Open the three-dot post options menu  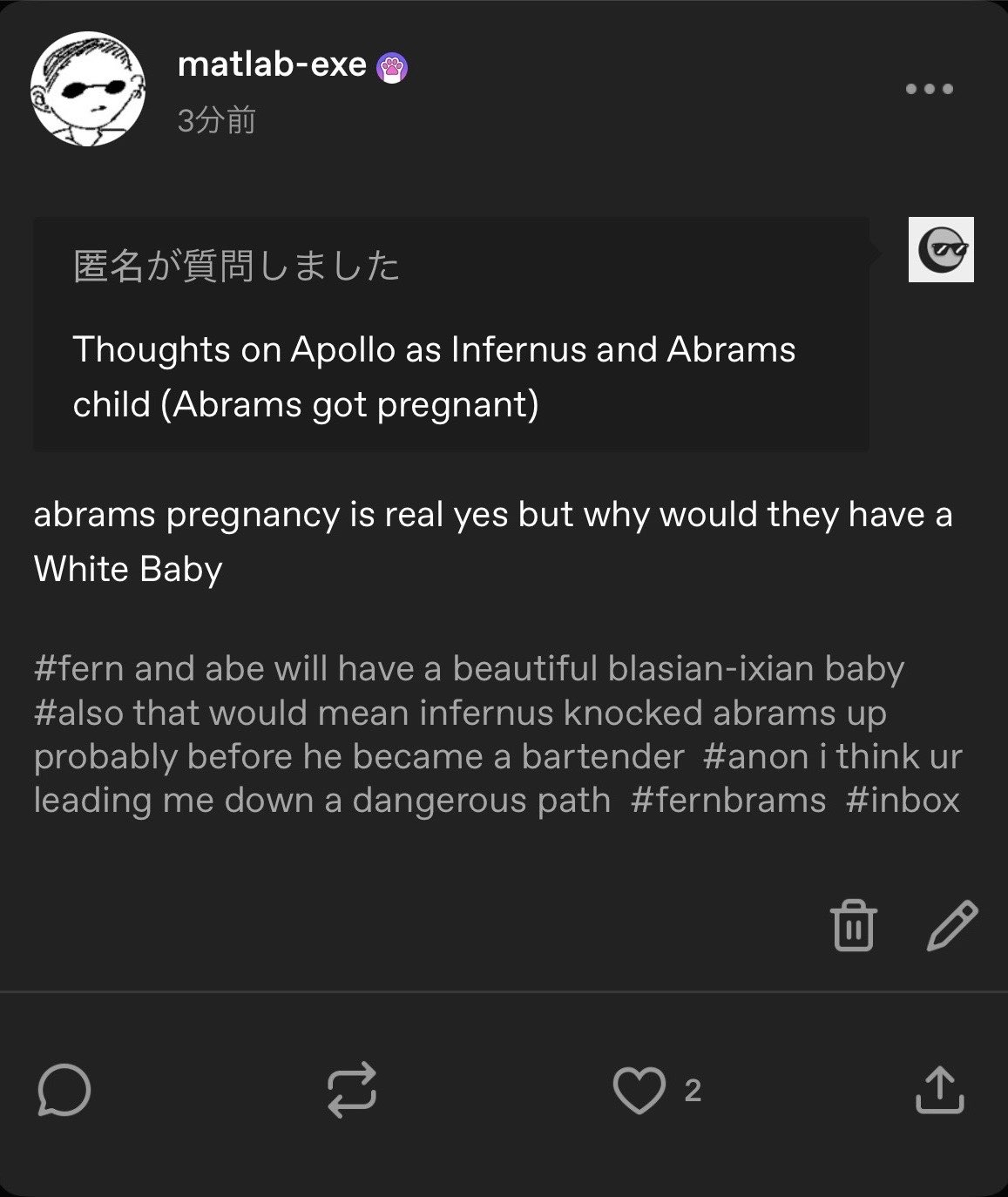[x=930, y=89]
